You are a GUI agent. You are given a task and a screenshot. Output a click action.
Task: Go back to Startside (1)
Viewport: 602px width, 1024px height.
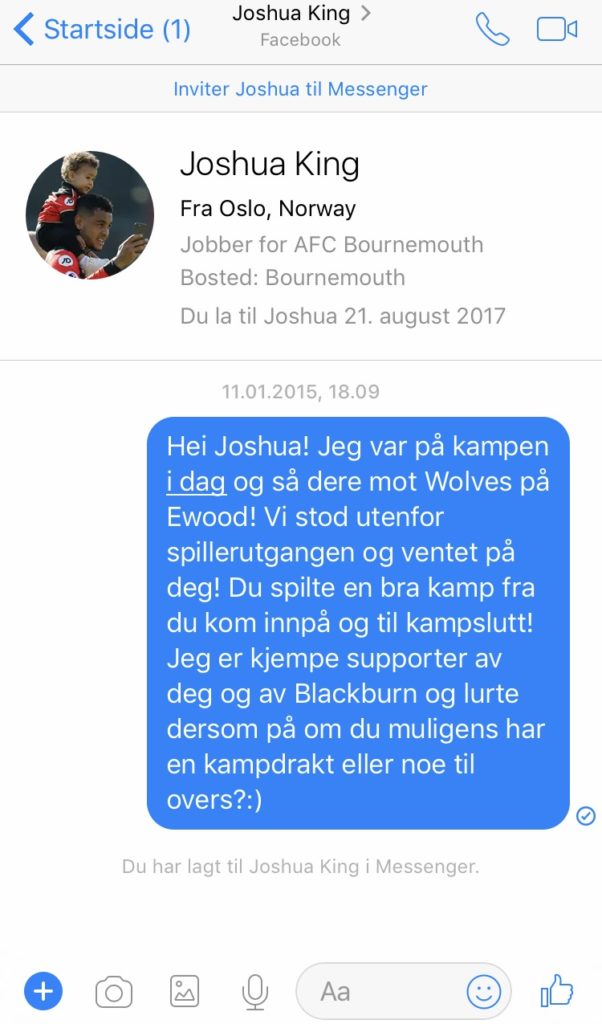pyautogui.click(x=102, y=29)
